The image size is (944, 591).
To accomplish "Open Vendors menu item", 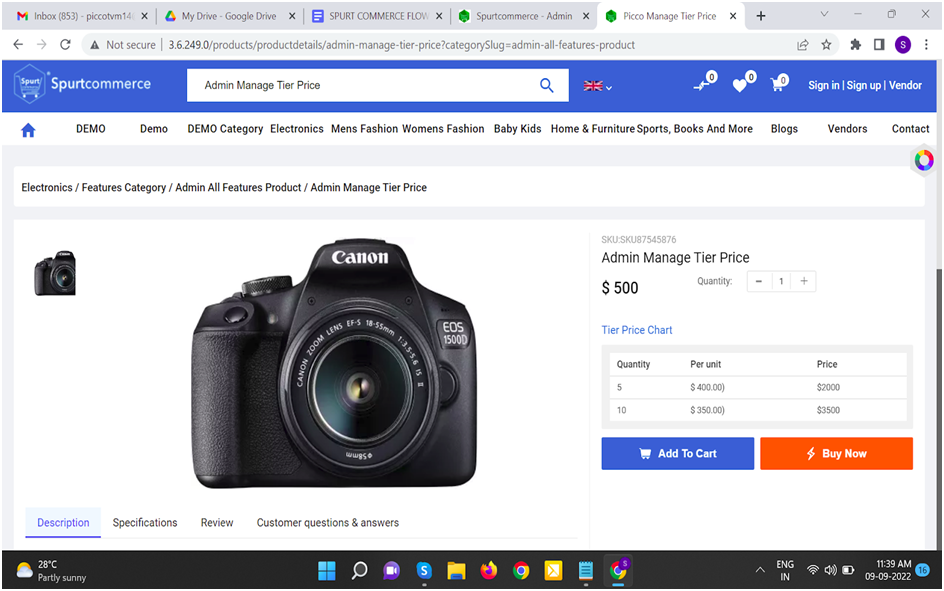I will [x=847, y=129].
